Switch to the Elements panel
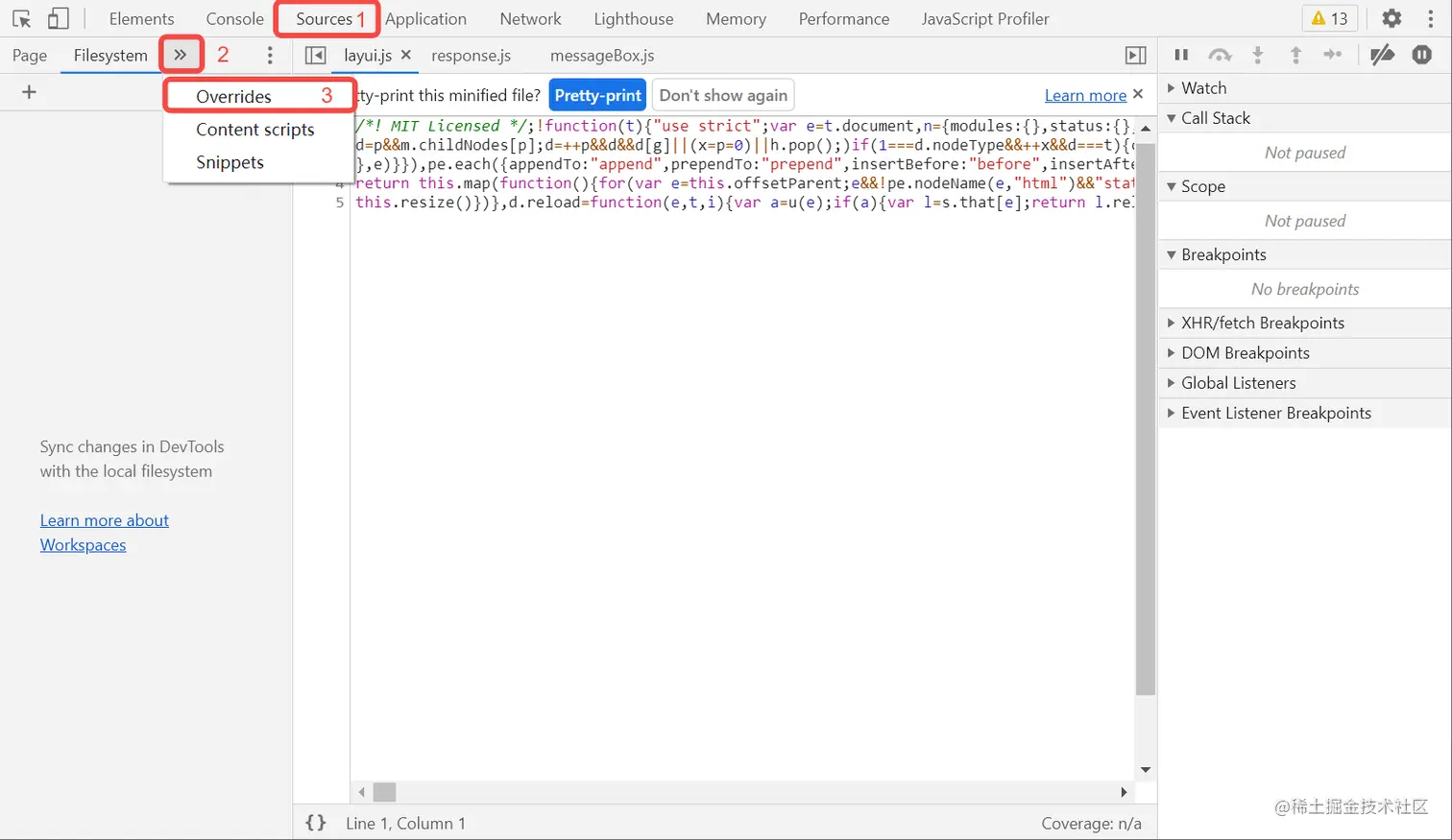Image resolution: width=1452 pixels, height=840 pixels. point(142,18)
